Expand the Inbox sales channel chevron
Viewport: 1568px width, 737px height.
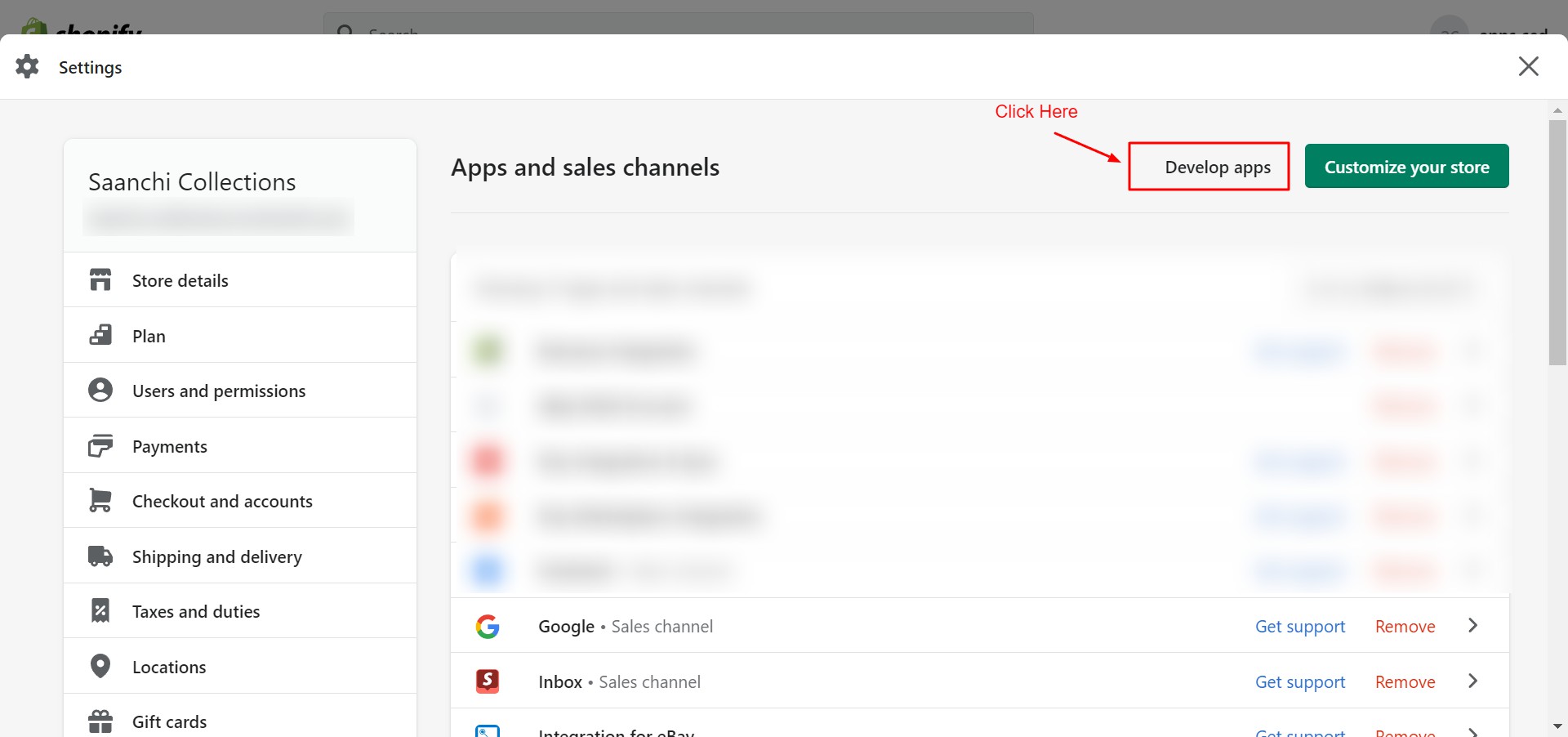click(x=1472, y=681)
